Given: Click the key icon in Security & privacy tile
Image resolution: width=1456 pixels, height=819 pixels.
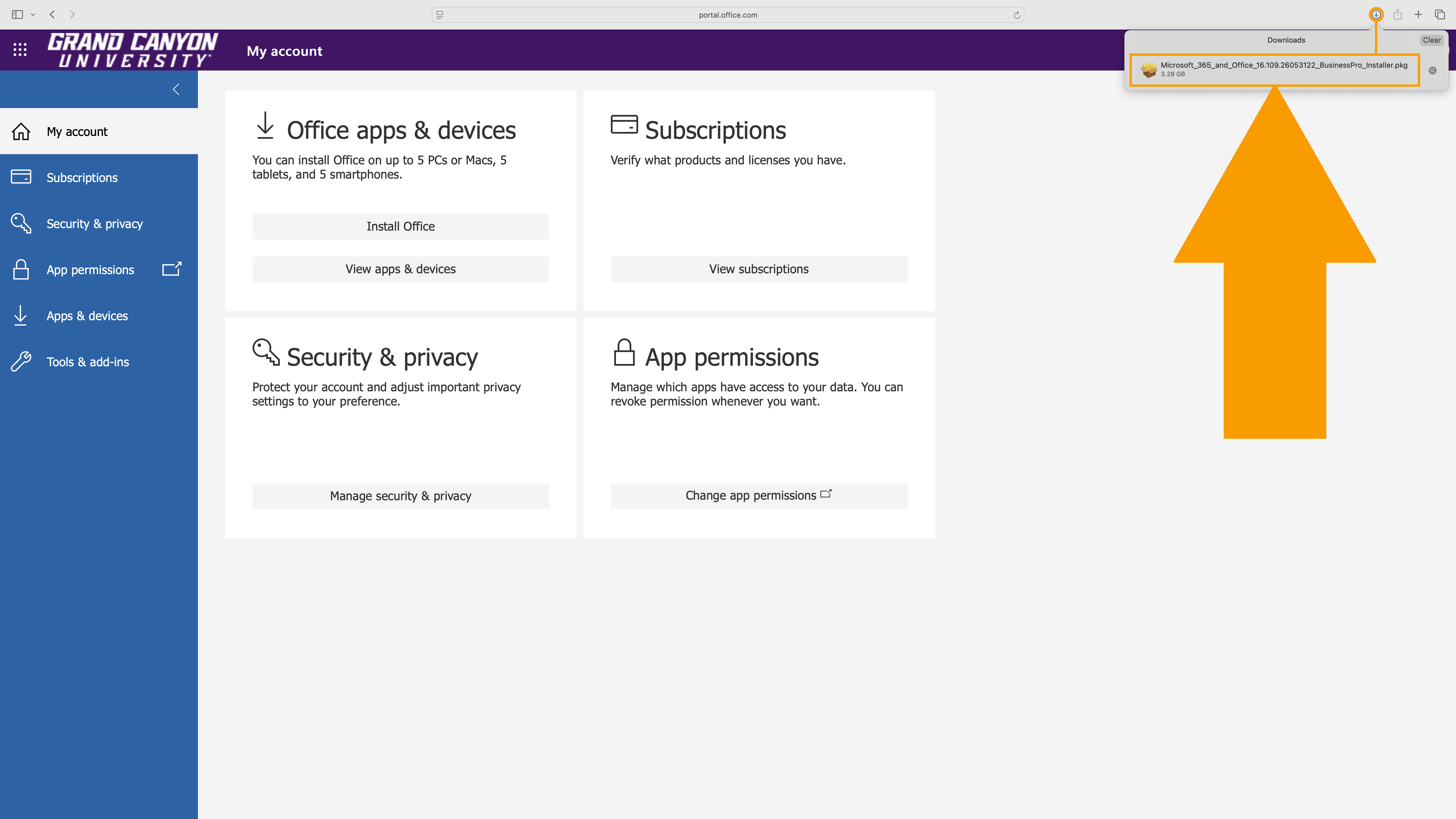Looking at the screenshot, I should click(266, 351).
